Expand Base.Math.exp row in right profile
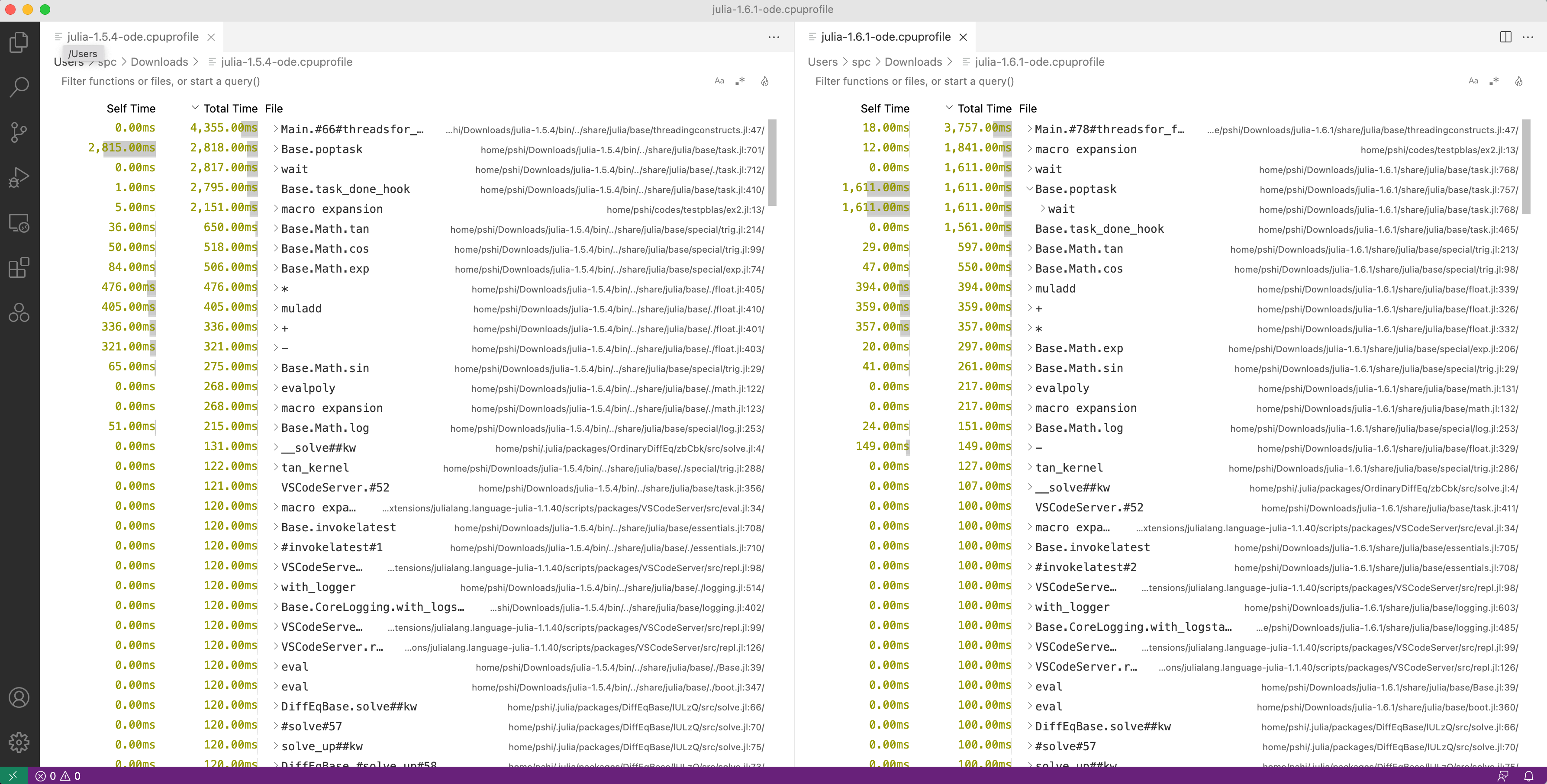This screenshot has height=784, width=1547. 1029,348
